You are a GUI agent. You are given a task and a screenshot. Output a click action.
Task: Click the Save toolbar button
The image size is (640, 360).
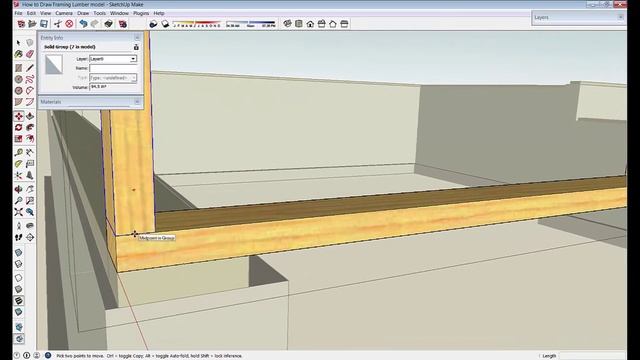coord(44,24)
